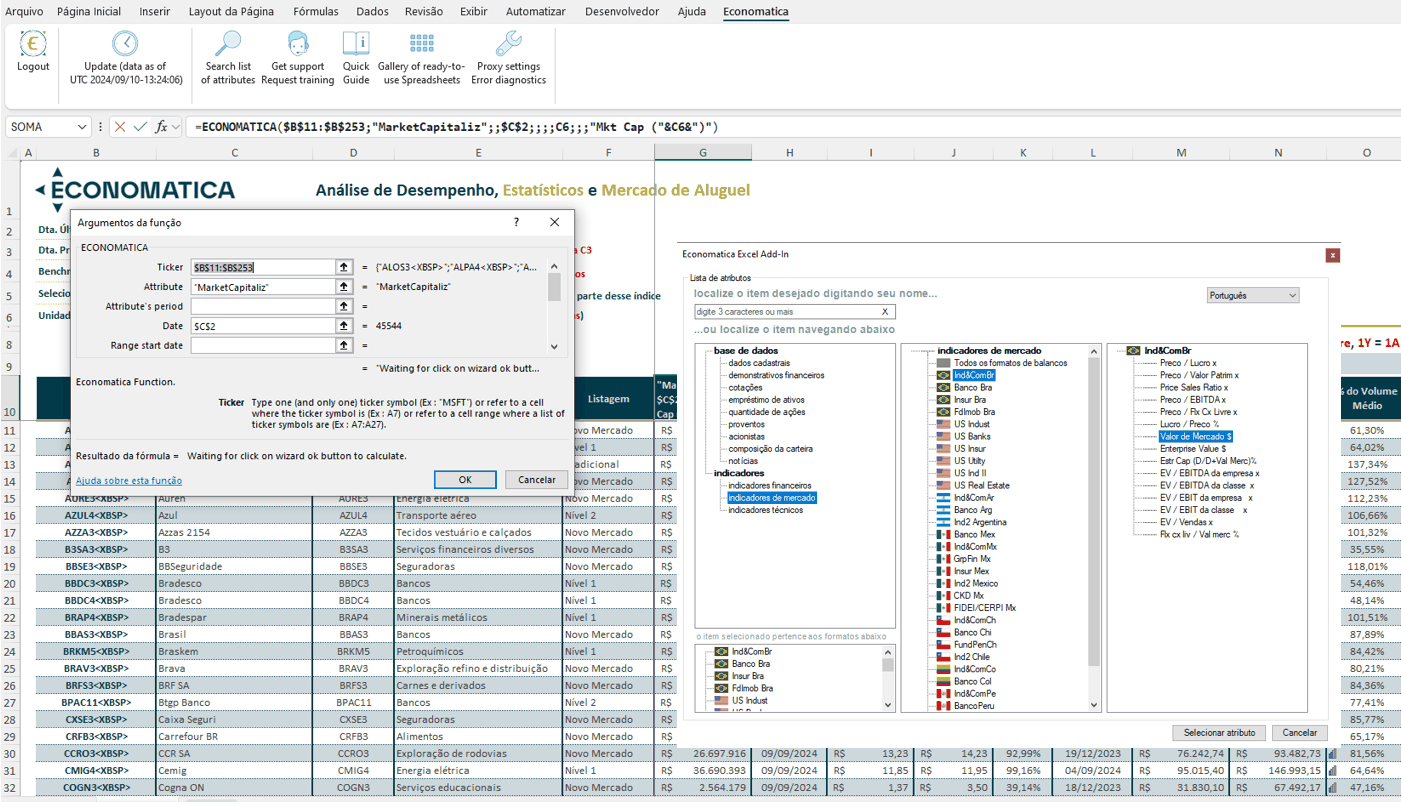
Task: Click the Logout icon in Economatica ribbon
Action: [33, 45]
